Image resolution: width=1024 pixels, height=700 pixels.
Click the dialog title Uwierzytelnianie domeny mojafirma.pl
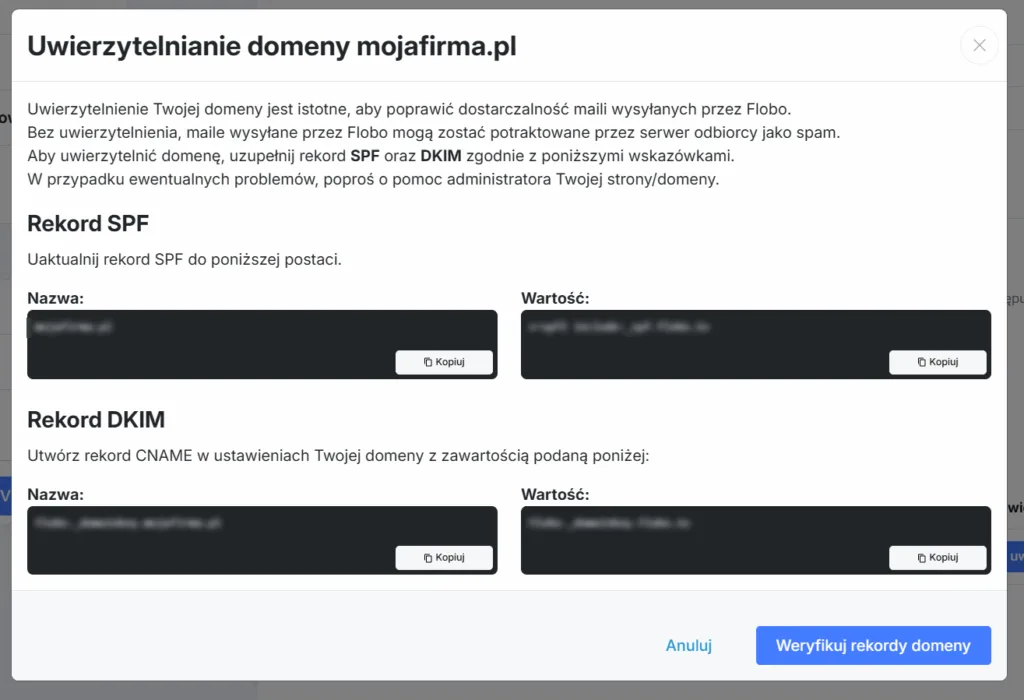[x=273, y=46]
